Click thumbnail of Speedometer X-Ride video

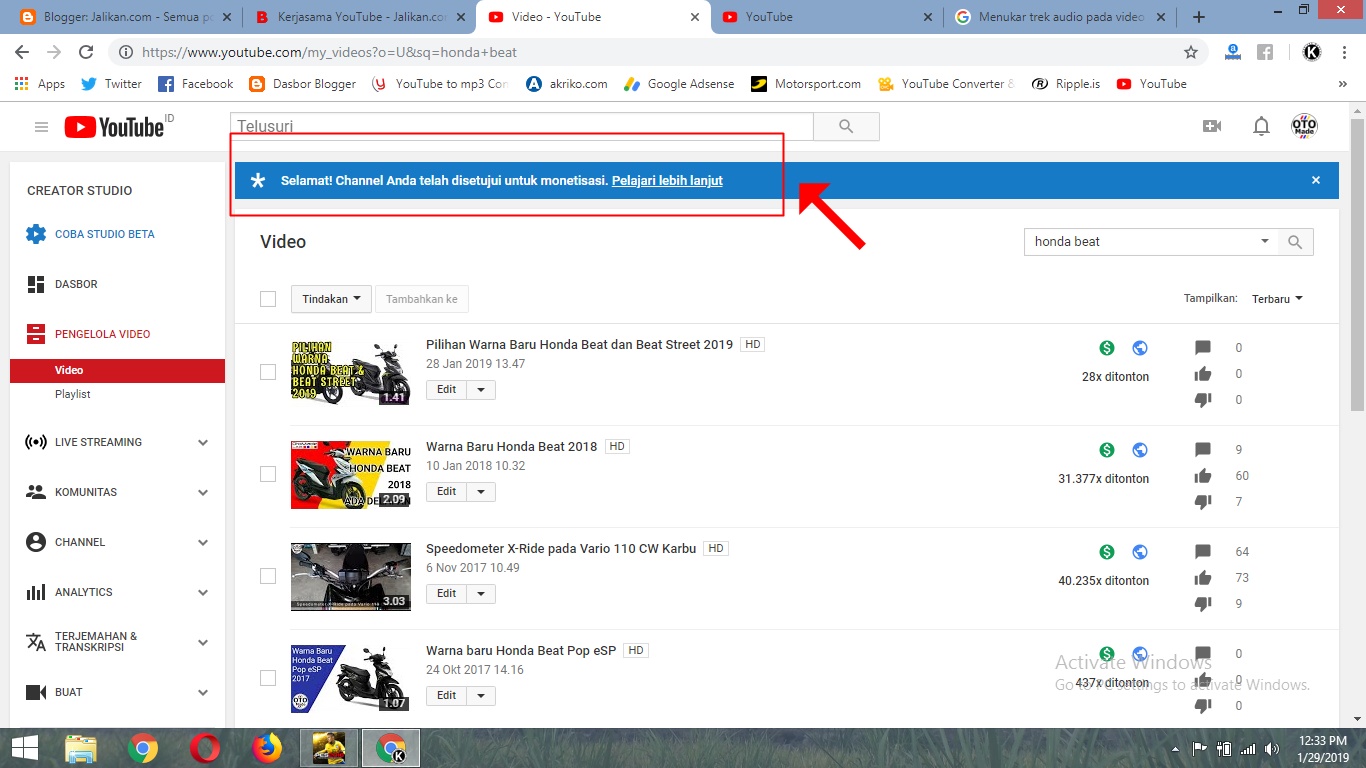click(350, 576)
